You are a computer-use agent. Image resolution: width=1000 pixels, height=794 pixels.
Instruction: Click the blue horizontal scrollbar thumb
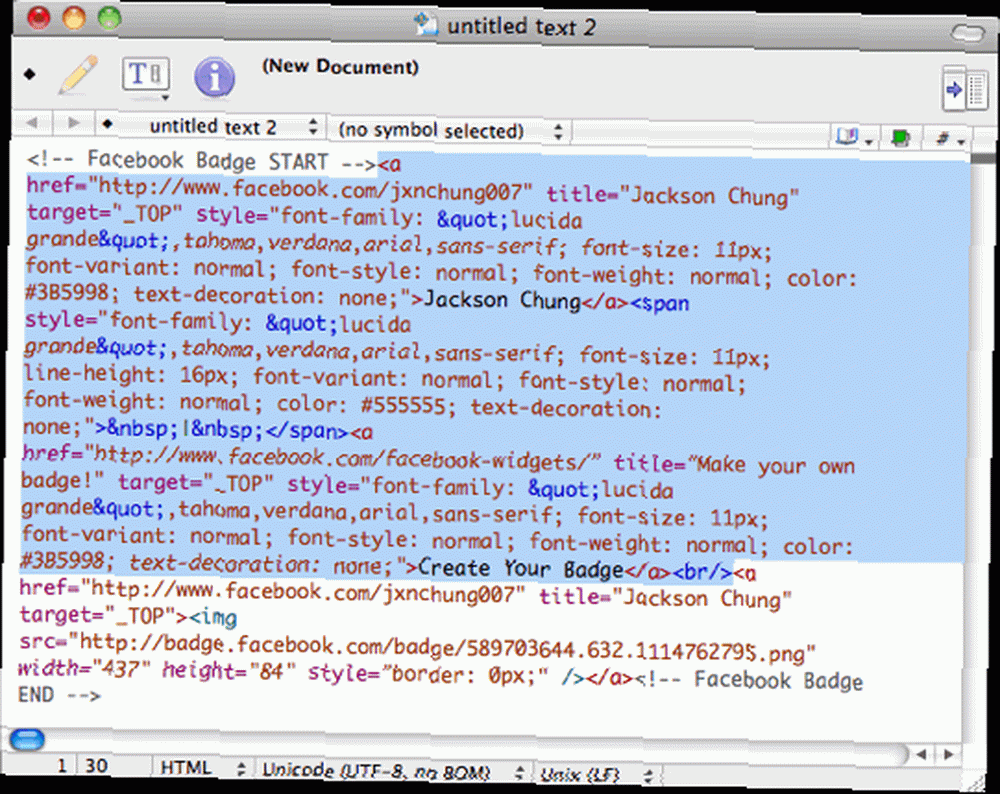[x=27, y=740]
